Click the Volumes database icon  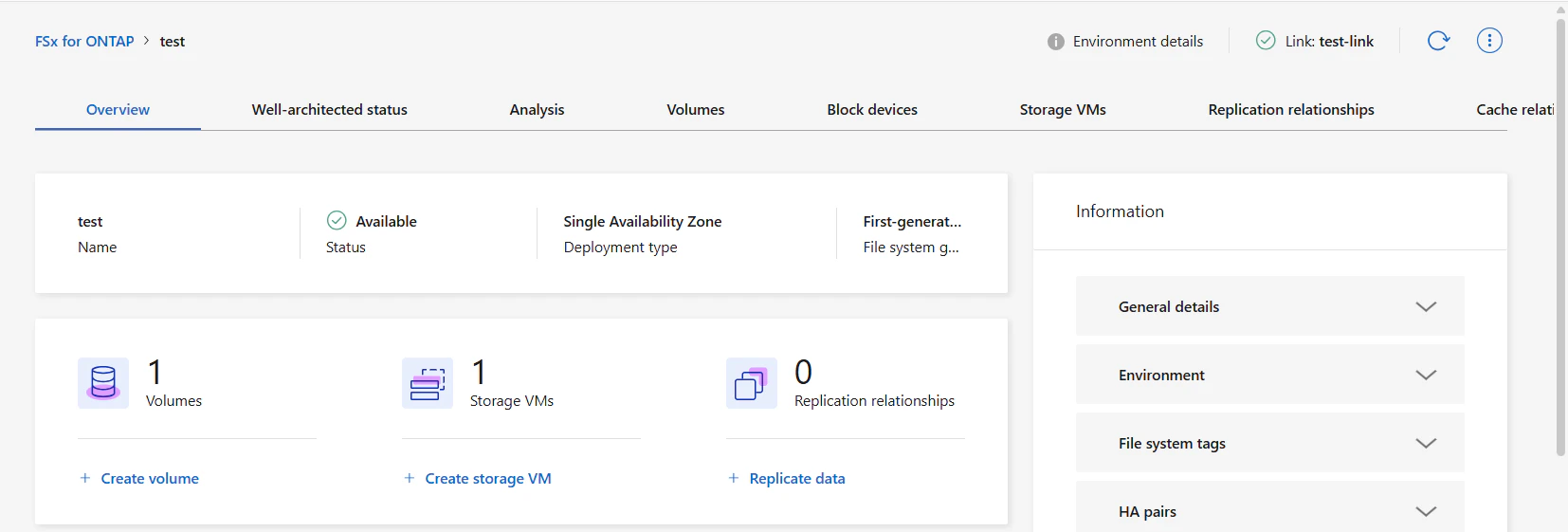(x=103, y=383)
